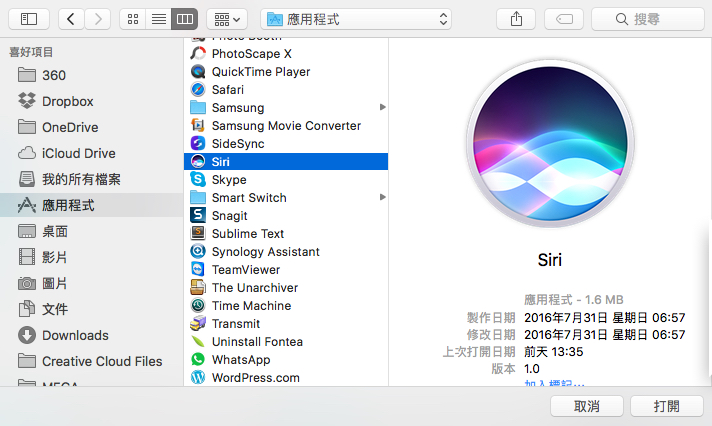This screenshot has height=426, width=712.
Task: Select the Smart Switch folder
Action: (x=286, y=198)
